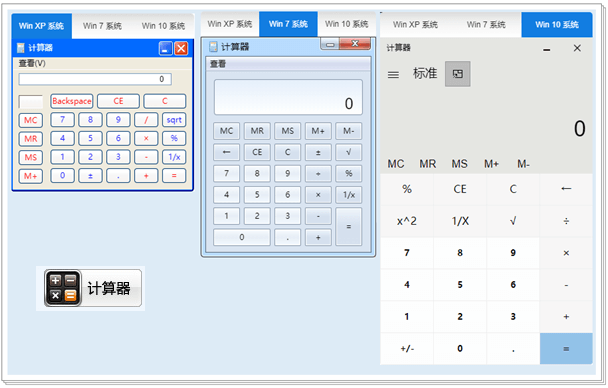Click the red plus key in XP calculator
This screenshot has height=388, width=608.
coord(146,176)
